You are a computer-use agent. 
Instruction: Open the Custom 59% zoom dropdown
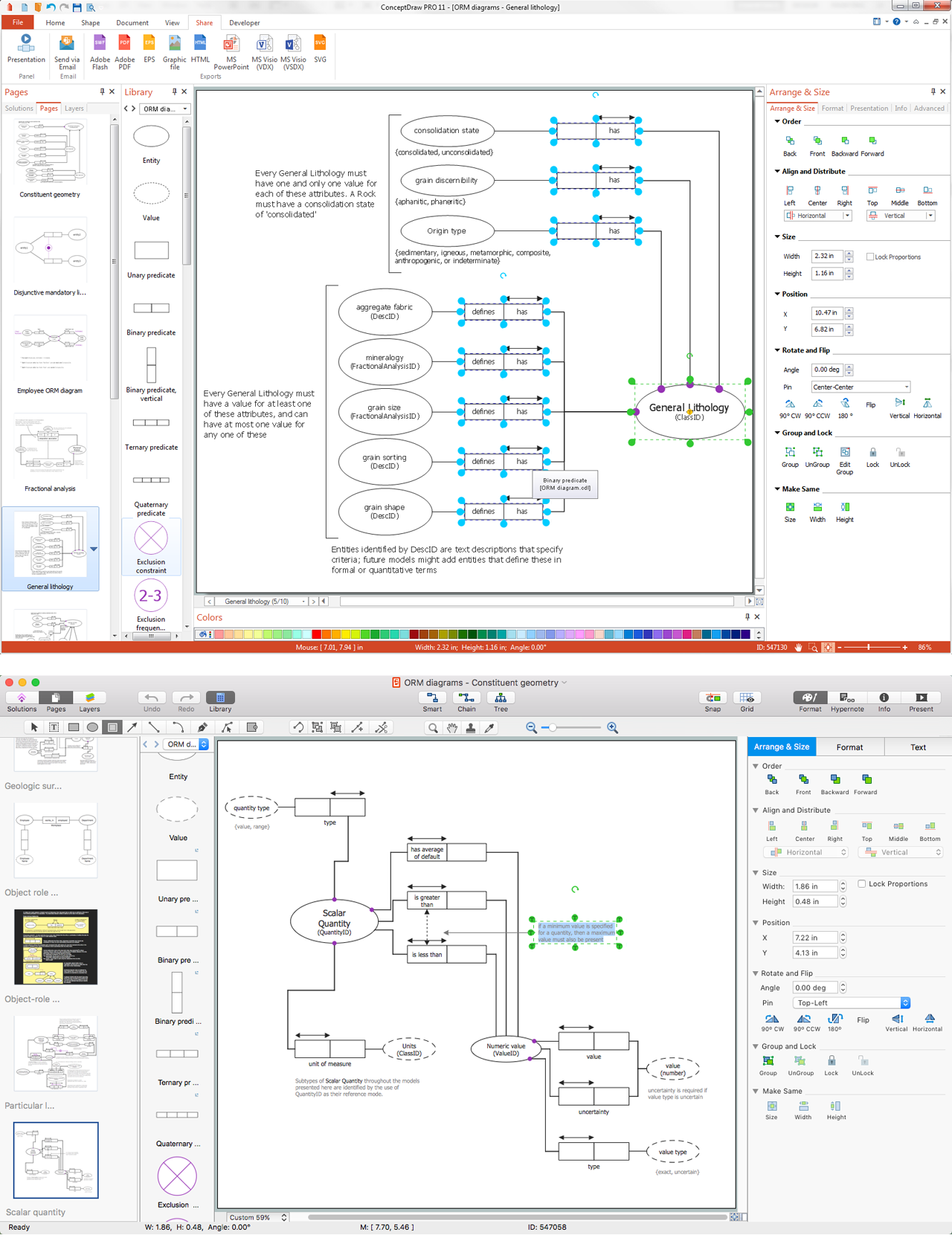[x=257, y=1218]
